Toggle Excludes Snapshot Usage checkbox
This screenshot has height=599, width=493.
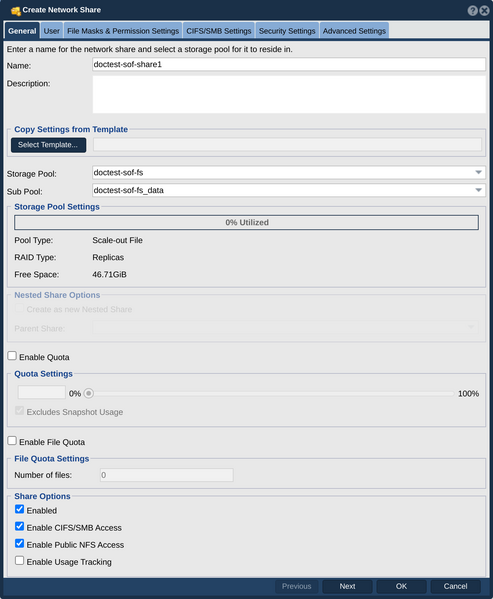19,411
